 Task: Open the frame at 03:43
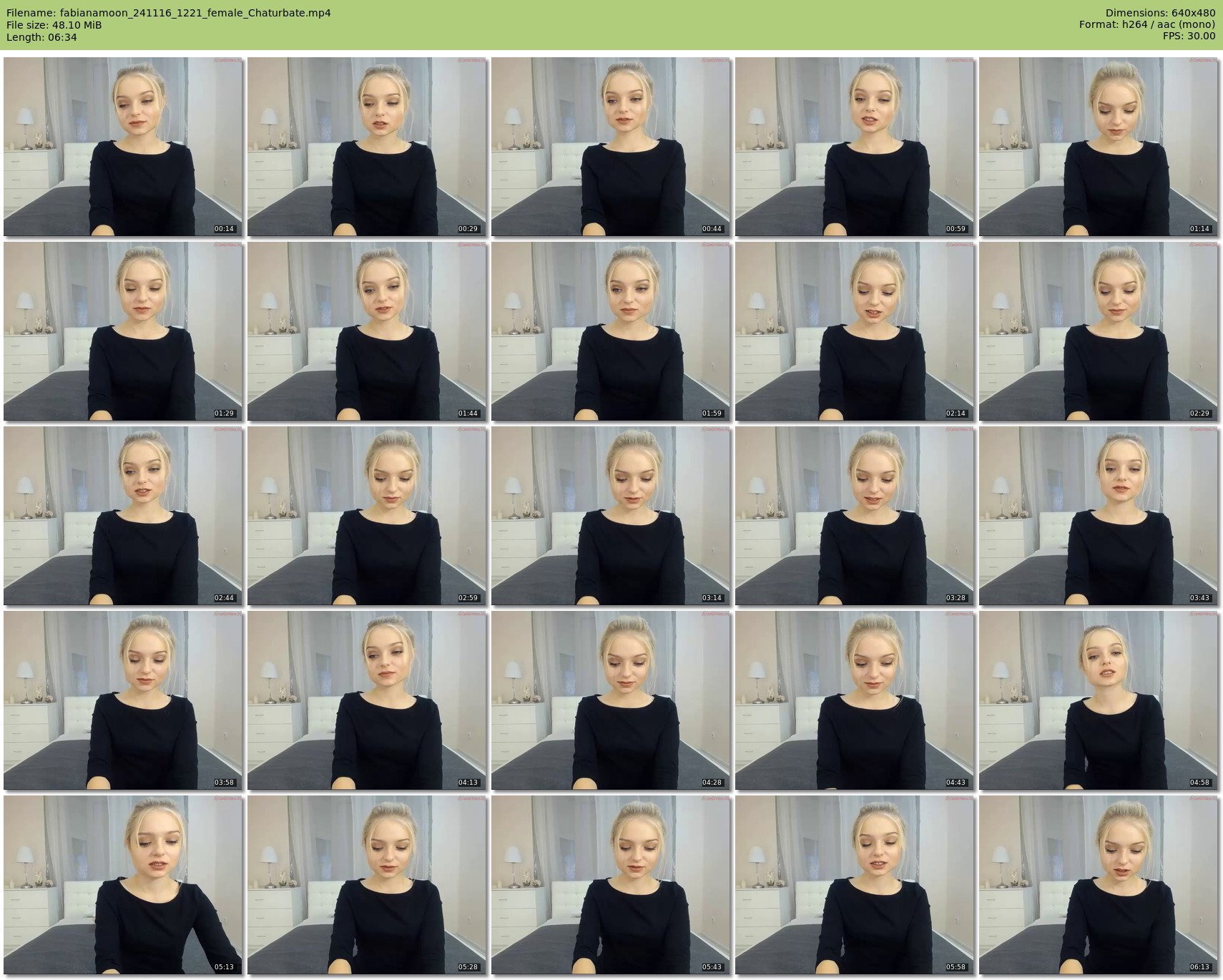(x=1098, y=516)
